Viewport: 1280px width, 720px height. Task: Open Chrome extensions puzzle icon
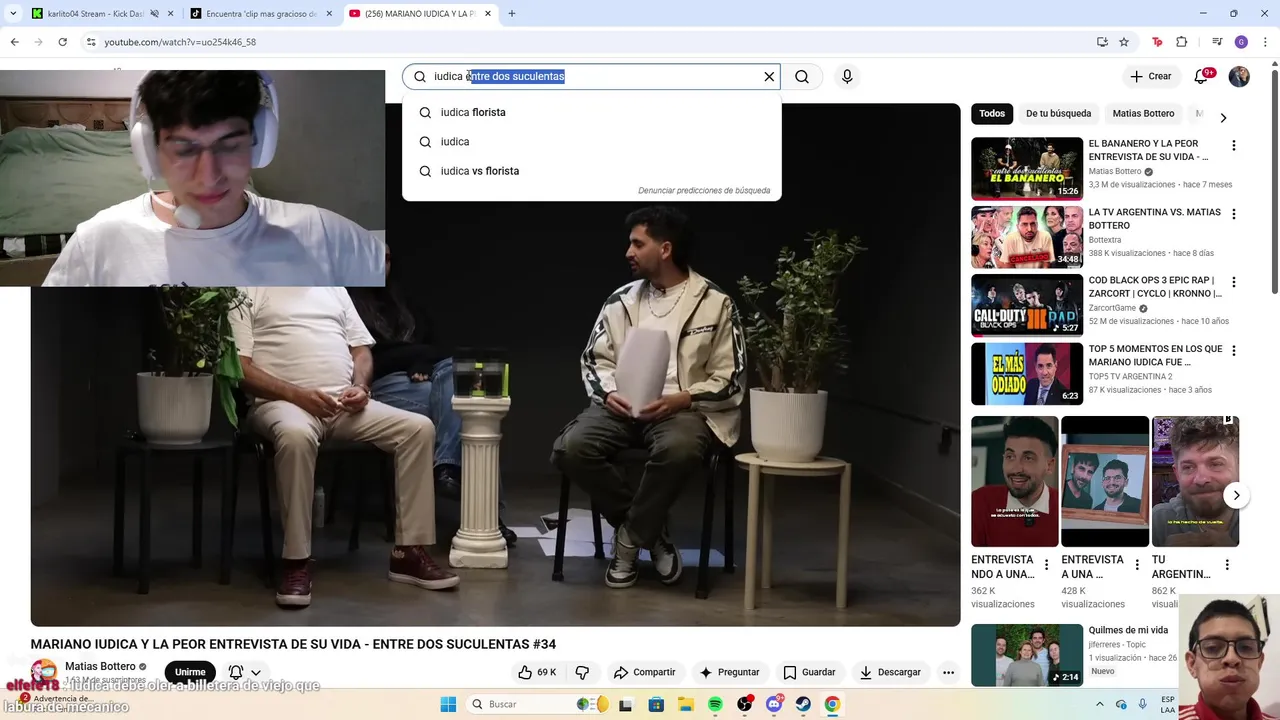[x=1181, y=42]
